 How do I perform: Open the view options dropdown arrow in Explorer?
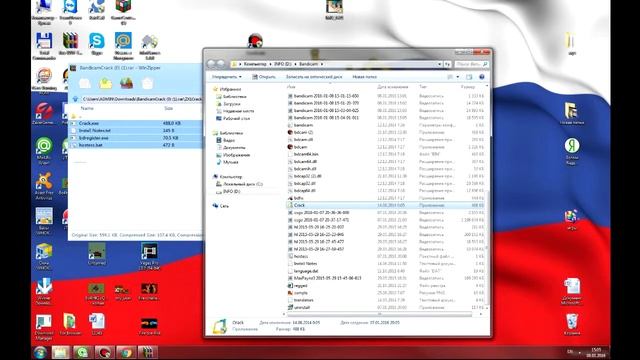point(458,77)
